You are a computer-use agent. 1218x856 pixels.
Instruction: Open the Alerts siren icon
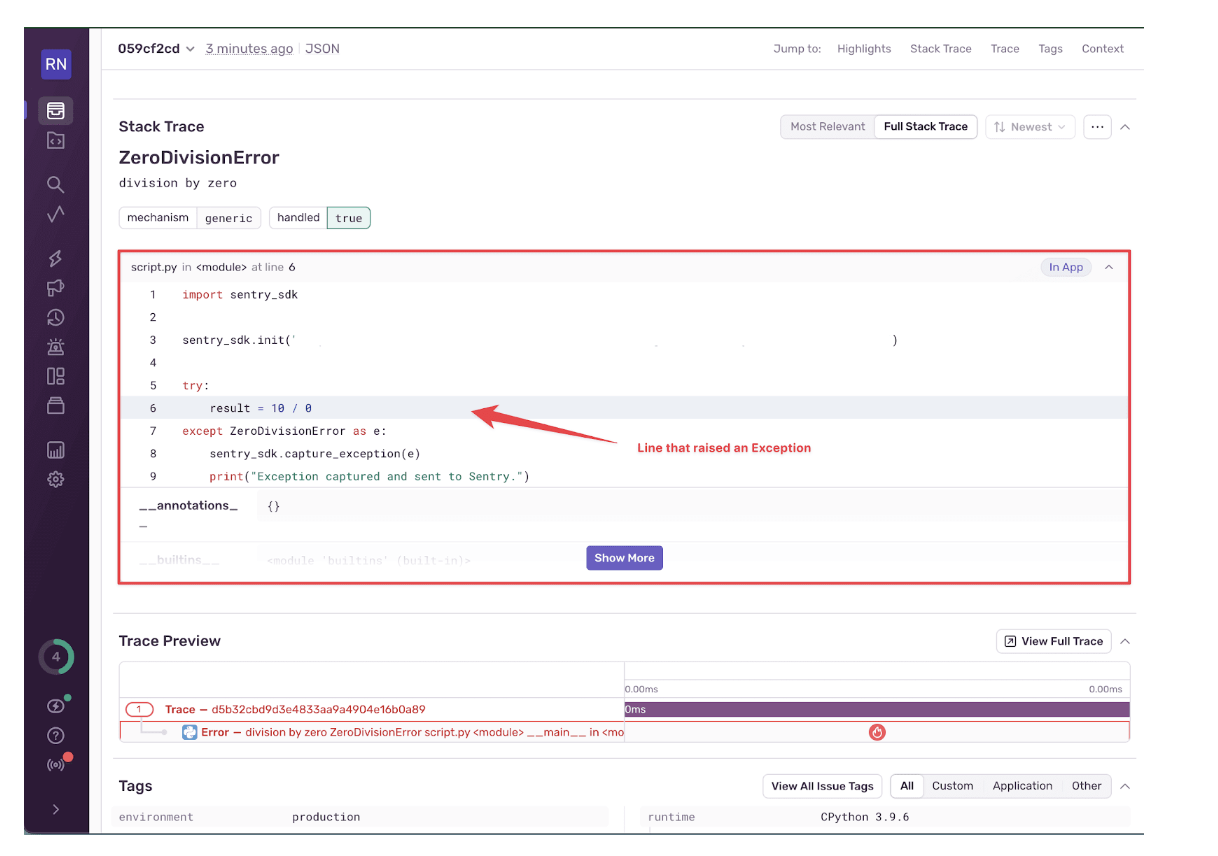[x=56, y=346]
